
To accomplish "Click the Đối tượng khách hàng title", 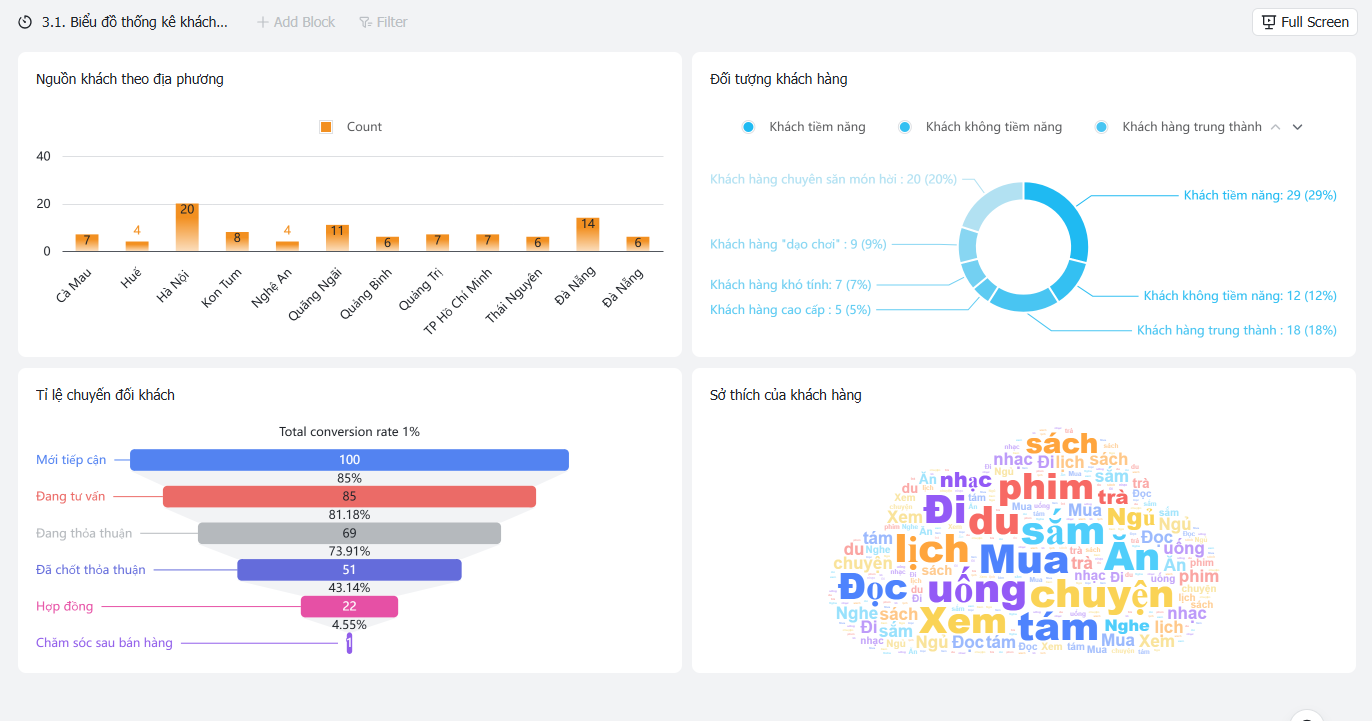I will pos(779,79).
